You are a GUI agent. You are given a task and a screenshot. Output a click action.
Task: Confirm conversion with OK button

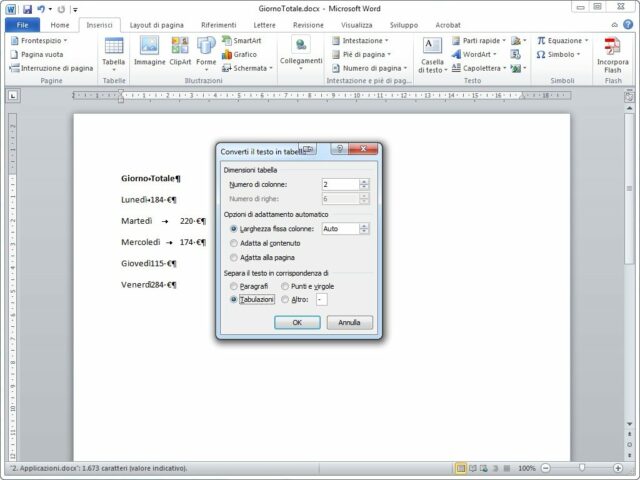click(297, 323)
